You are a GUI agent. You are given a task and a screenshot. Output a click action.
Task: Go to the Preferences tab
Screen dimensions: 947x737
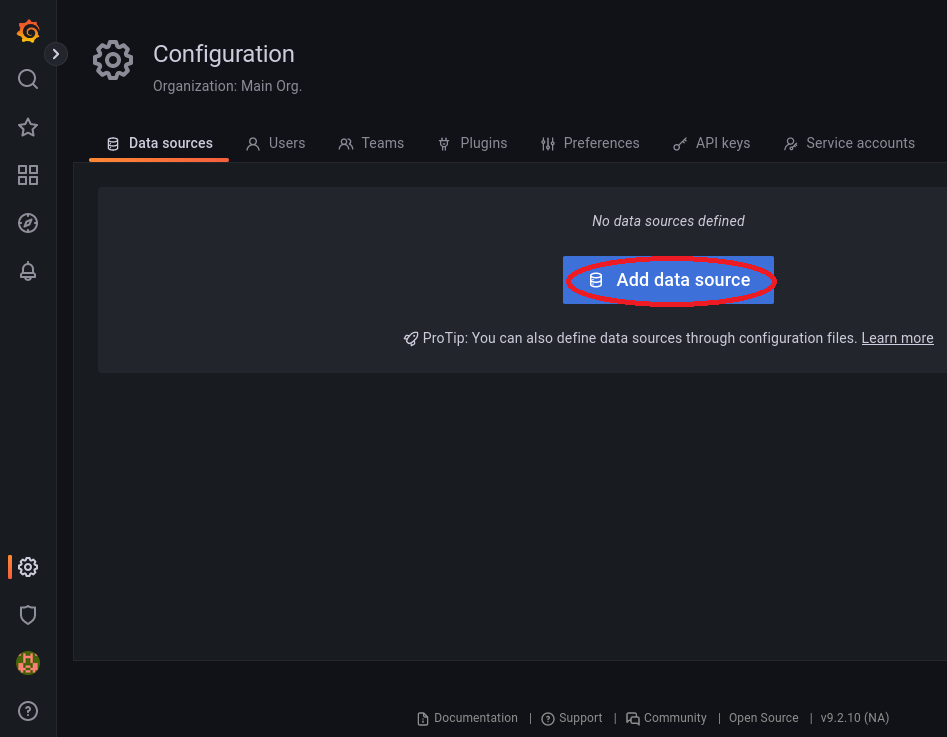pos(589,143)
